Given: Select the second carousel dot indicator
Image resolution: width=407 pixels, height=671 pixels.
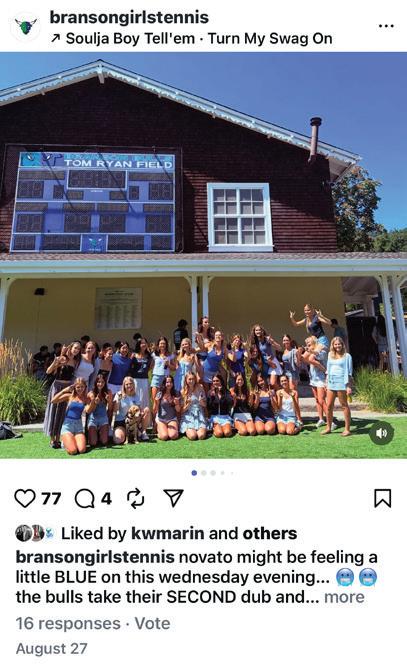Looking at the screenshot, I should [x=204, y=473].
